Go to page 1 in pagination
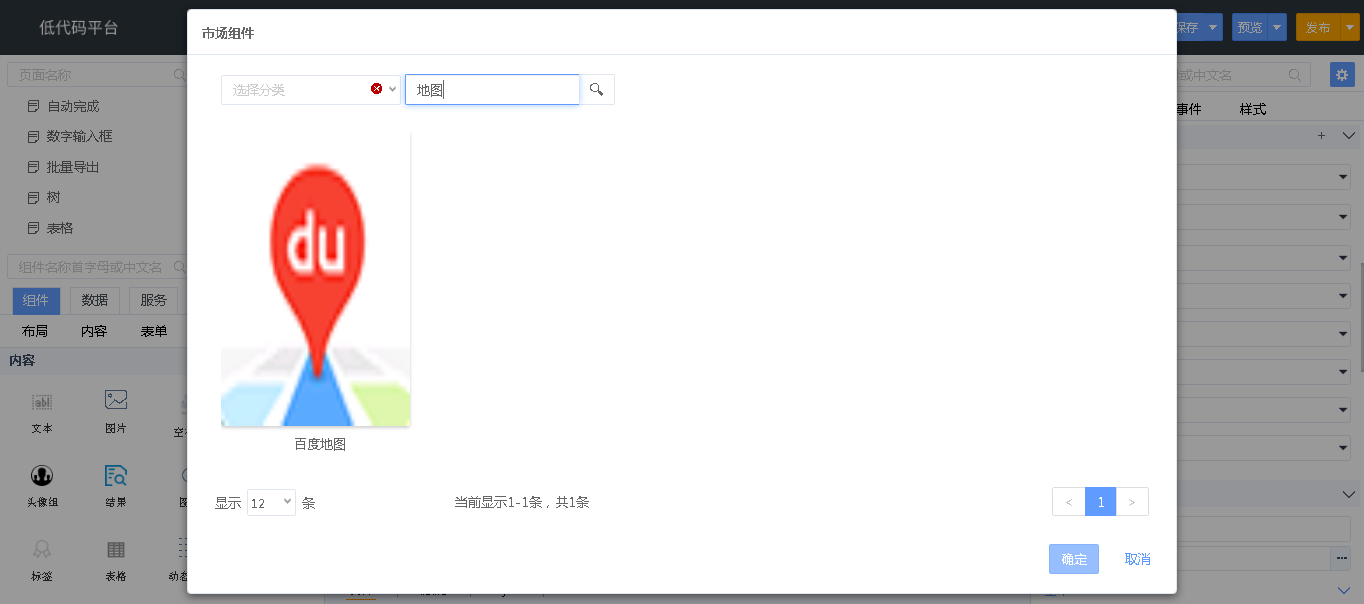 click(x=1100, y=502)
